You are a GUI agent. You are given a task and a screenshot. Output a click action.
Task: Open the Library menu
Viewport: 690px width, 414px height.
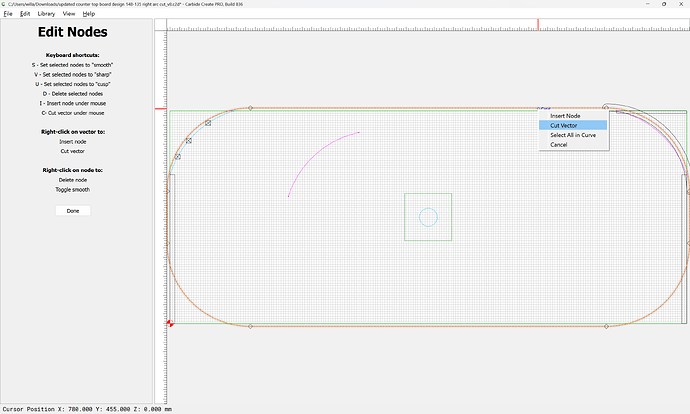[46, 14]
